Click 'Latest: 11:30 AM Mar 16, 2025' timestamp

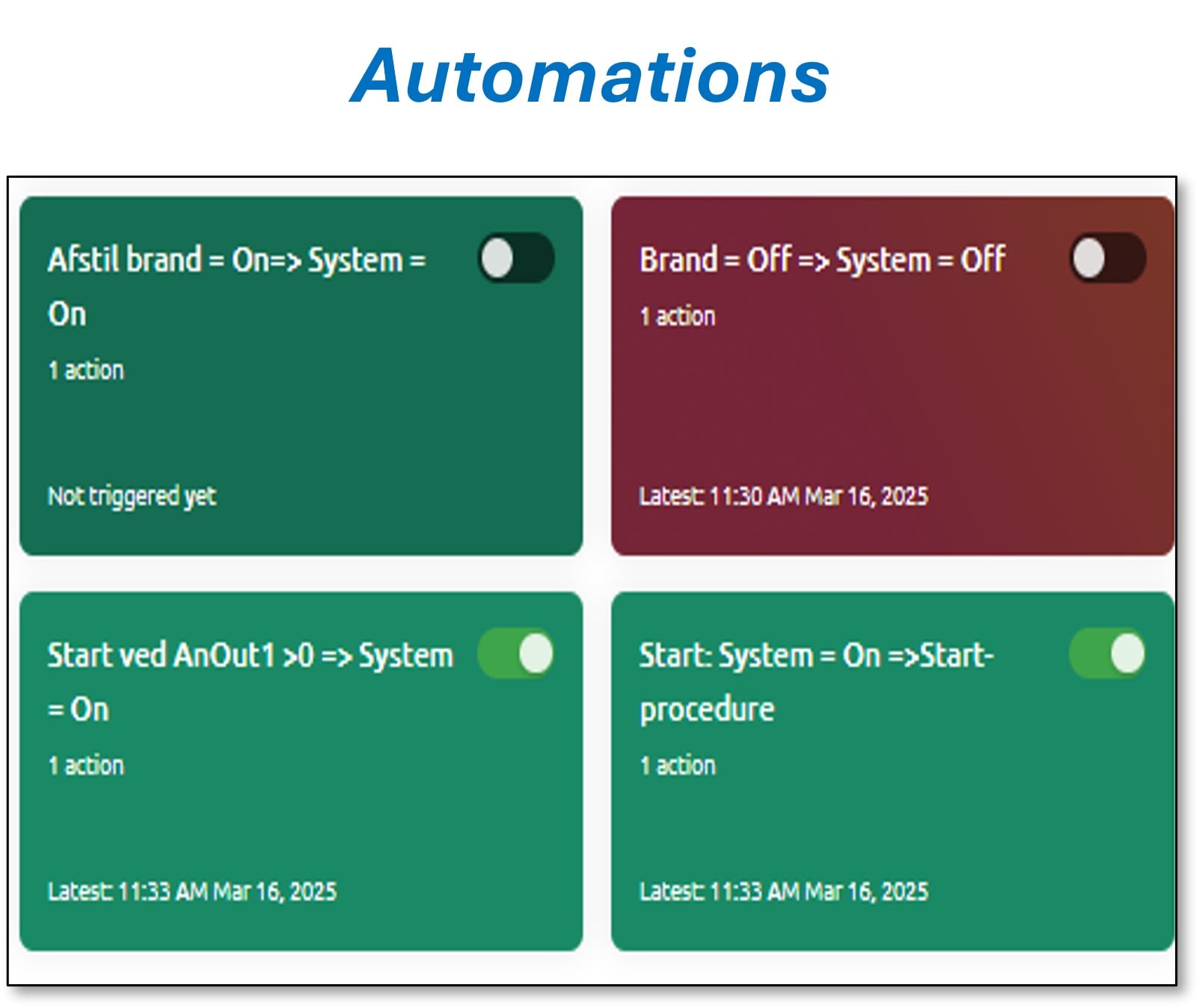(x=783, y=496)
